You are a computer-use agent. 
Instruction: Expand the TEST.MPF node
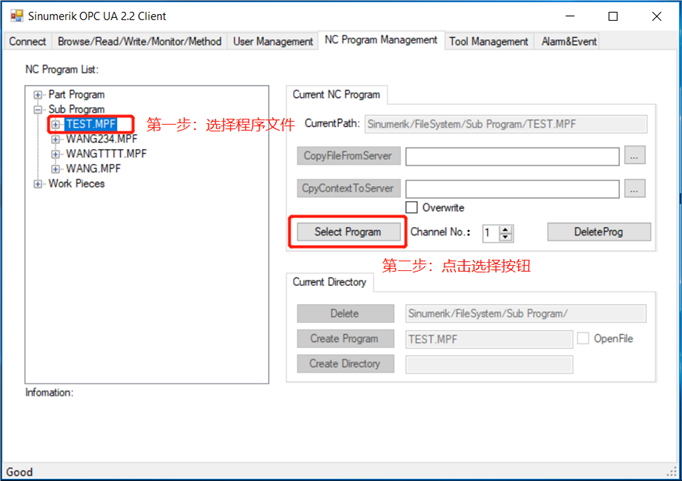click(55, 125)
